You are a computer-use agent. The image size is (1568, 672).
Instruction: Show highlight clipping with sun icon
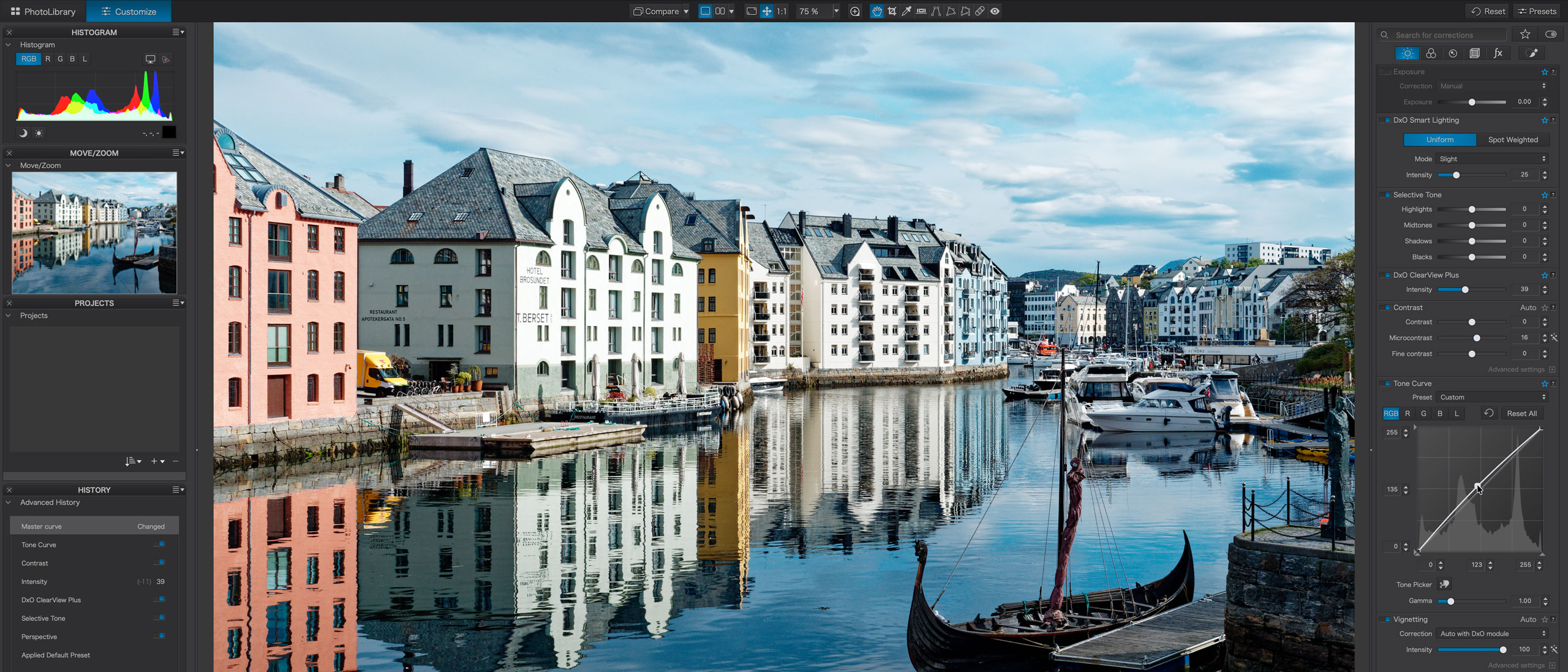[x=39, y=133]
